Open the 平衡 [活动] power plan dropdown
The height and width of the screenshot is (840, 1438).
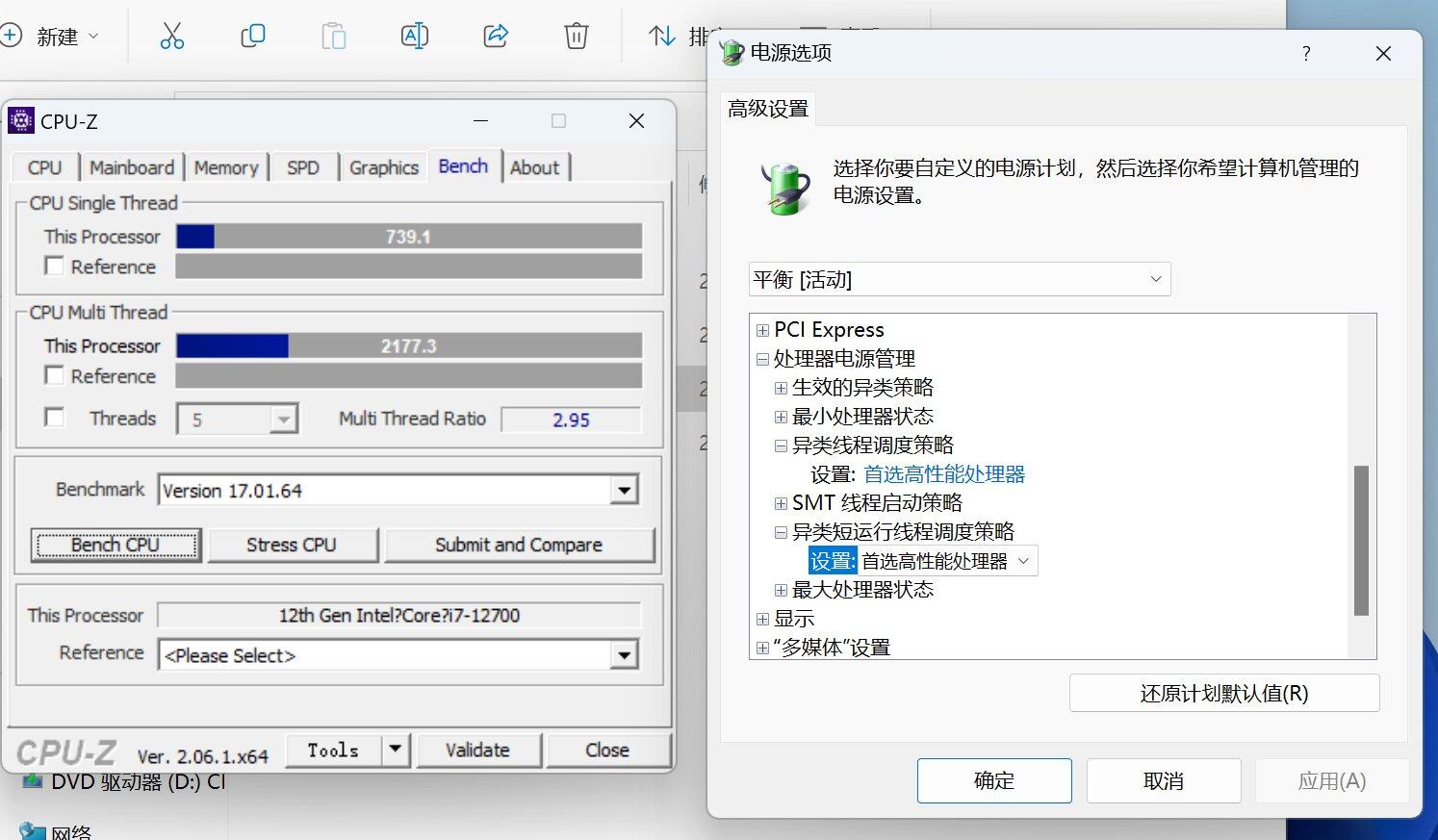(960, 279)
